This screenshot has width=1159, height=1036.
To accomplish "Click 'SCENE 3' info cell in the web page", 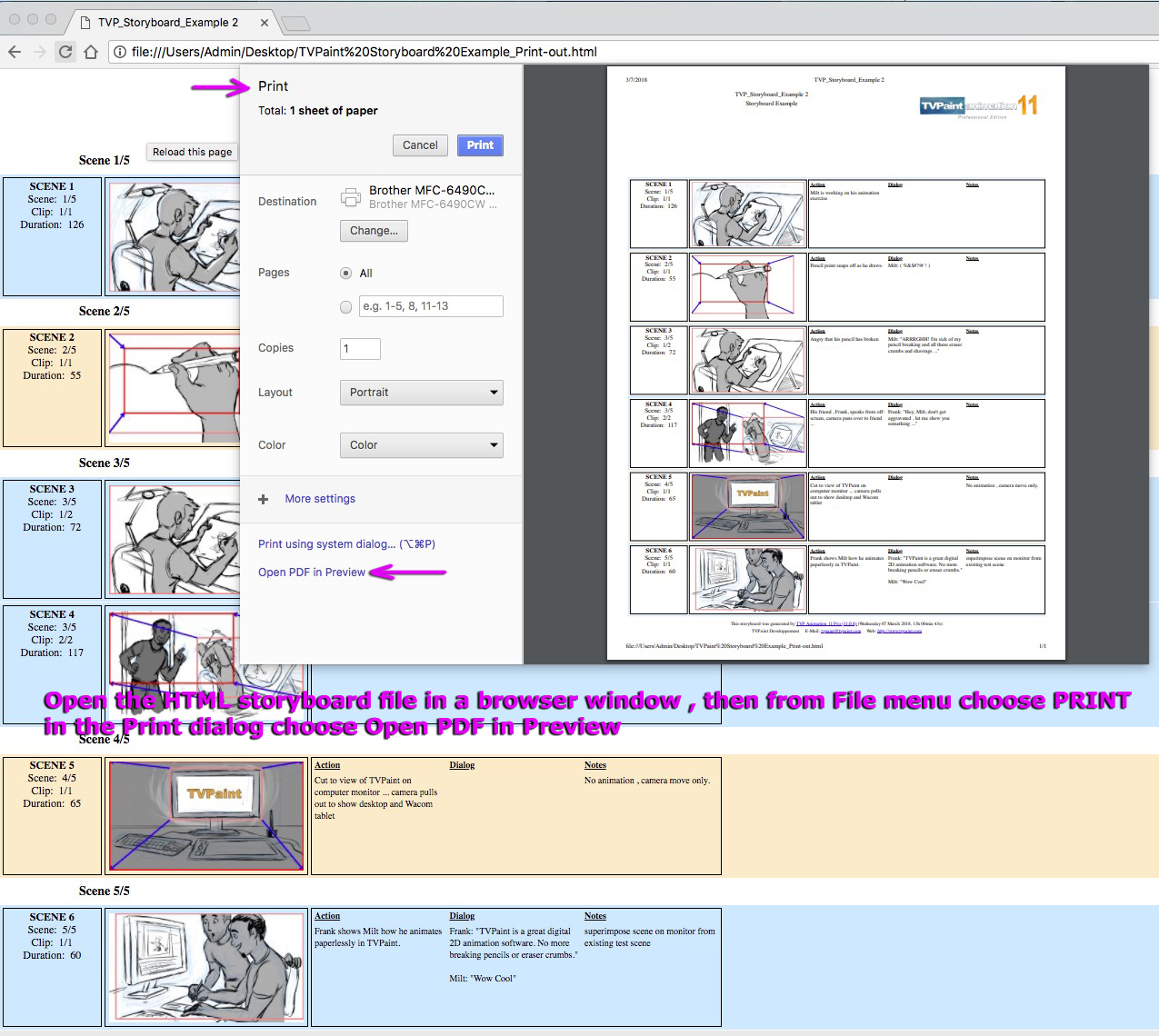I will coord(52,540).
